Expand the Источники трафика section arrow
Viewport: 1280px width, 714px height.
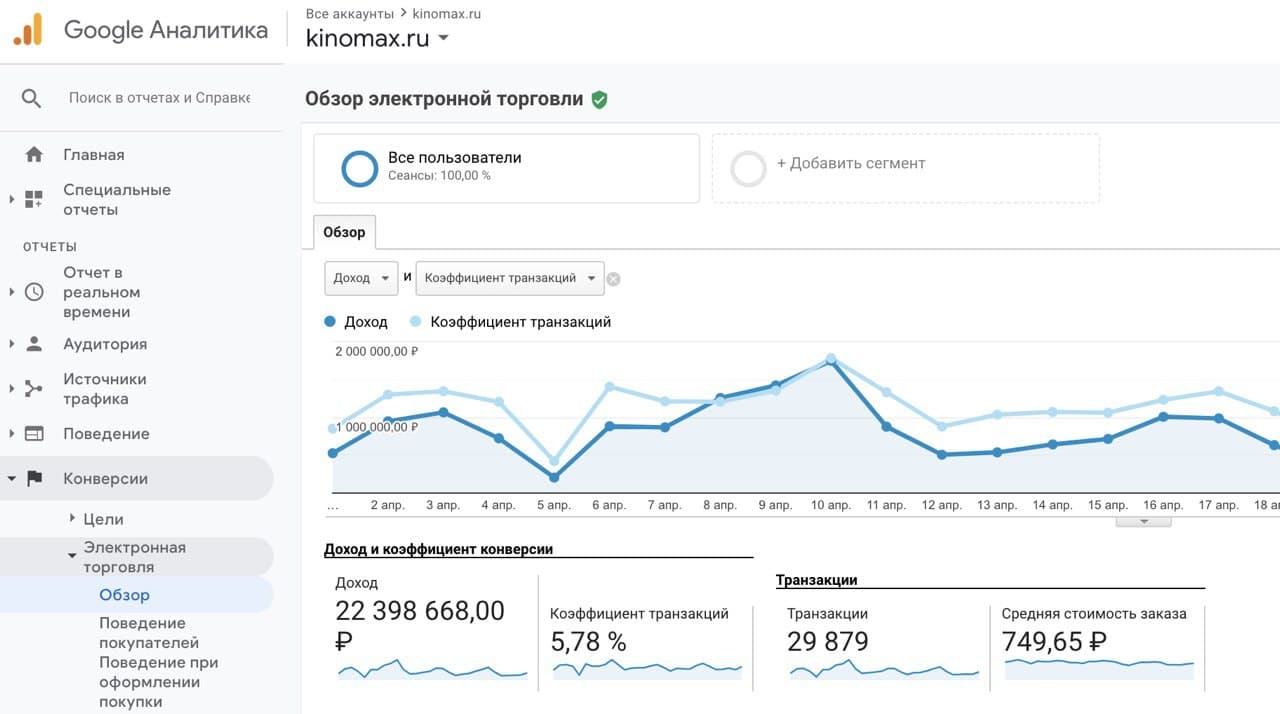(12, 389)
